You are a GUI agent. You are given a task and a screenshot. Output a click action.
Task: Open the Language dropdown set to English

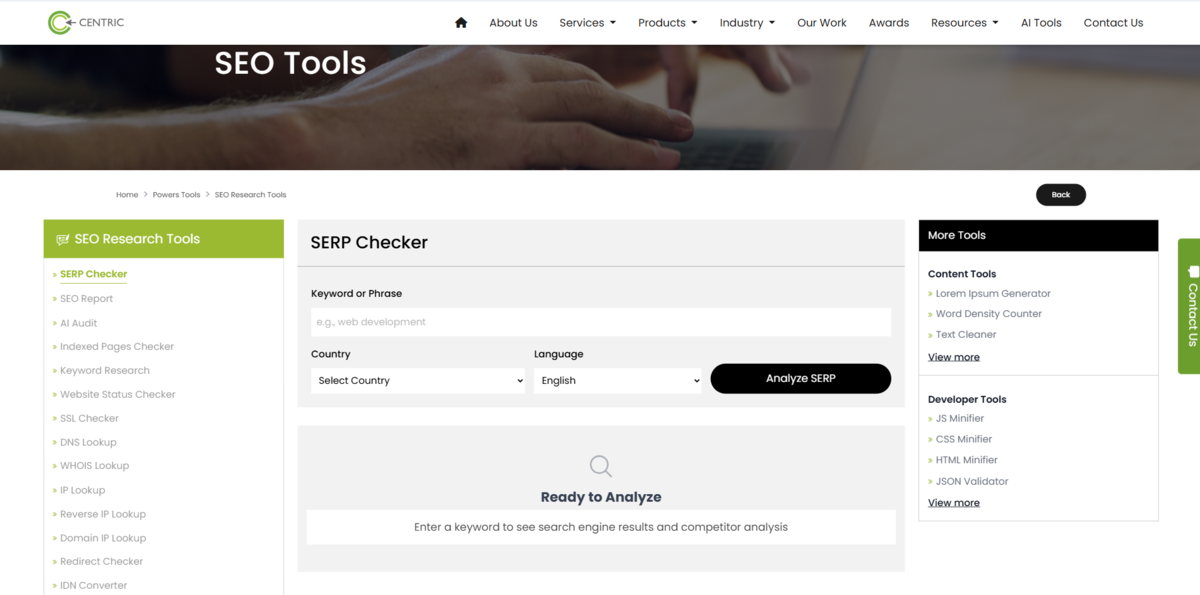(x=618, y=380)
